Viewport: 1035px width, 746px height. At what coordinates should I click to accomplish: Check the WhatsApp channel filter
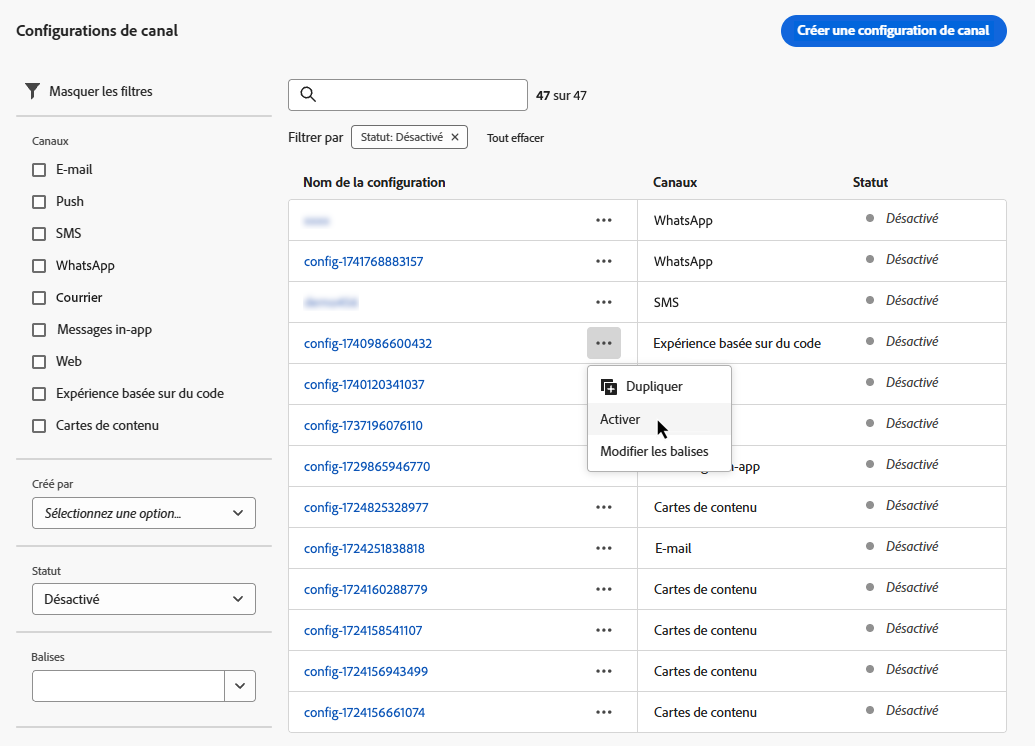pos(39,266)
